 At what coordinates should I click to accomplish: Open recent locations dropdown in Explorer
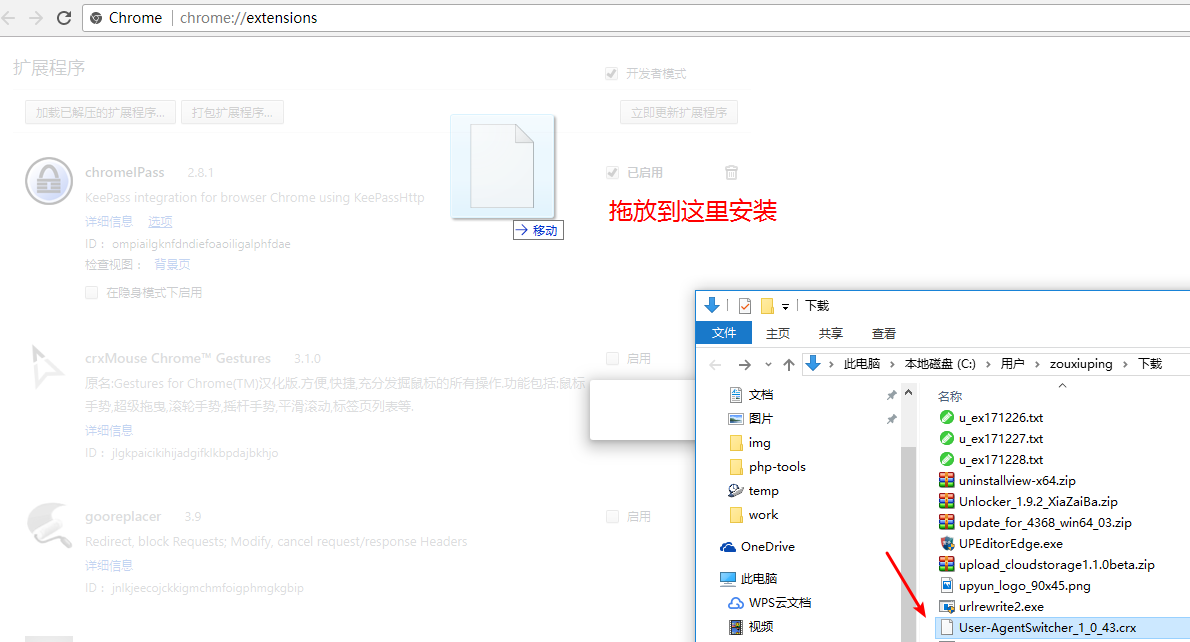tap(768, 365)
